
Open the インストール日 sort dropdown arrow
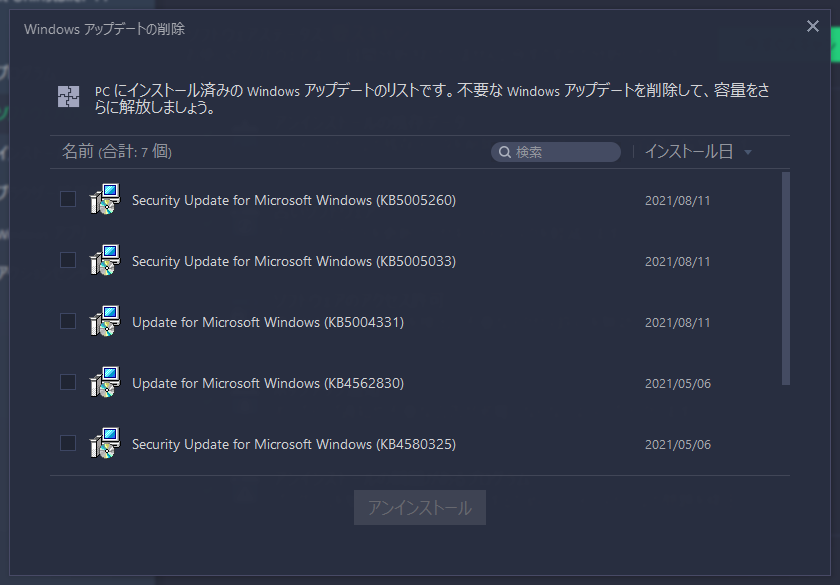click(x=748, y=152)
